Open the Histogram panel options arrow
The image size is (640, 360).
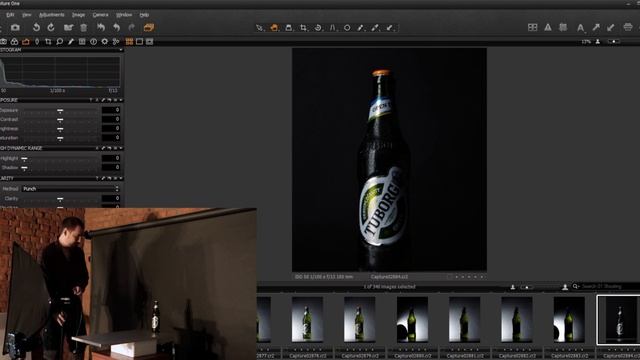click(x=121, y=50)
